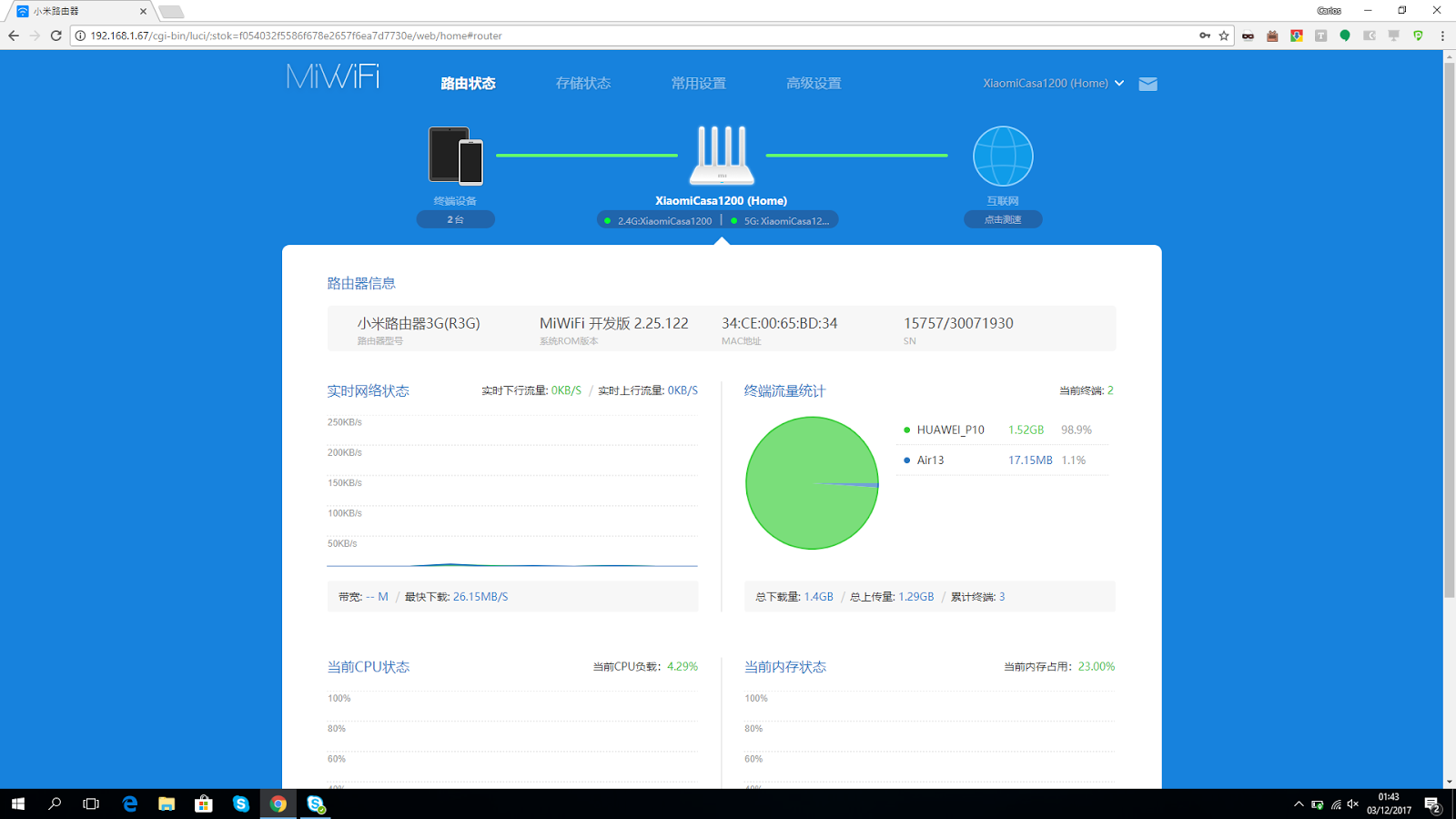
Task: Select the 路由状态 tab
Action: [468, 84]
